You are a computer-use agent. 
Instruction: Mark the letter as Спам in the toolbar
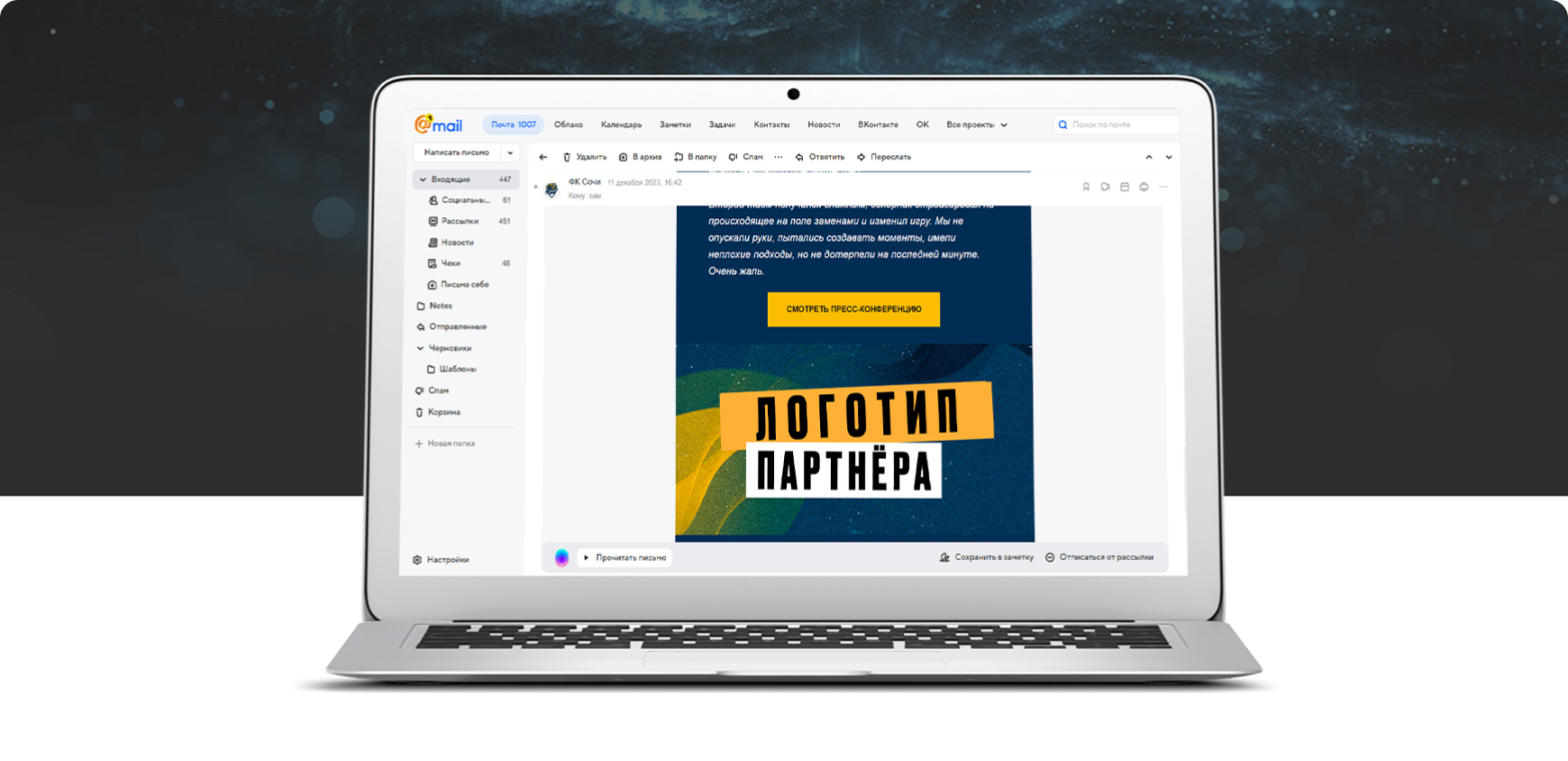[746, 157]
